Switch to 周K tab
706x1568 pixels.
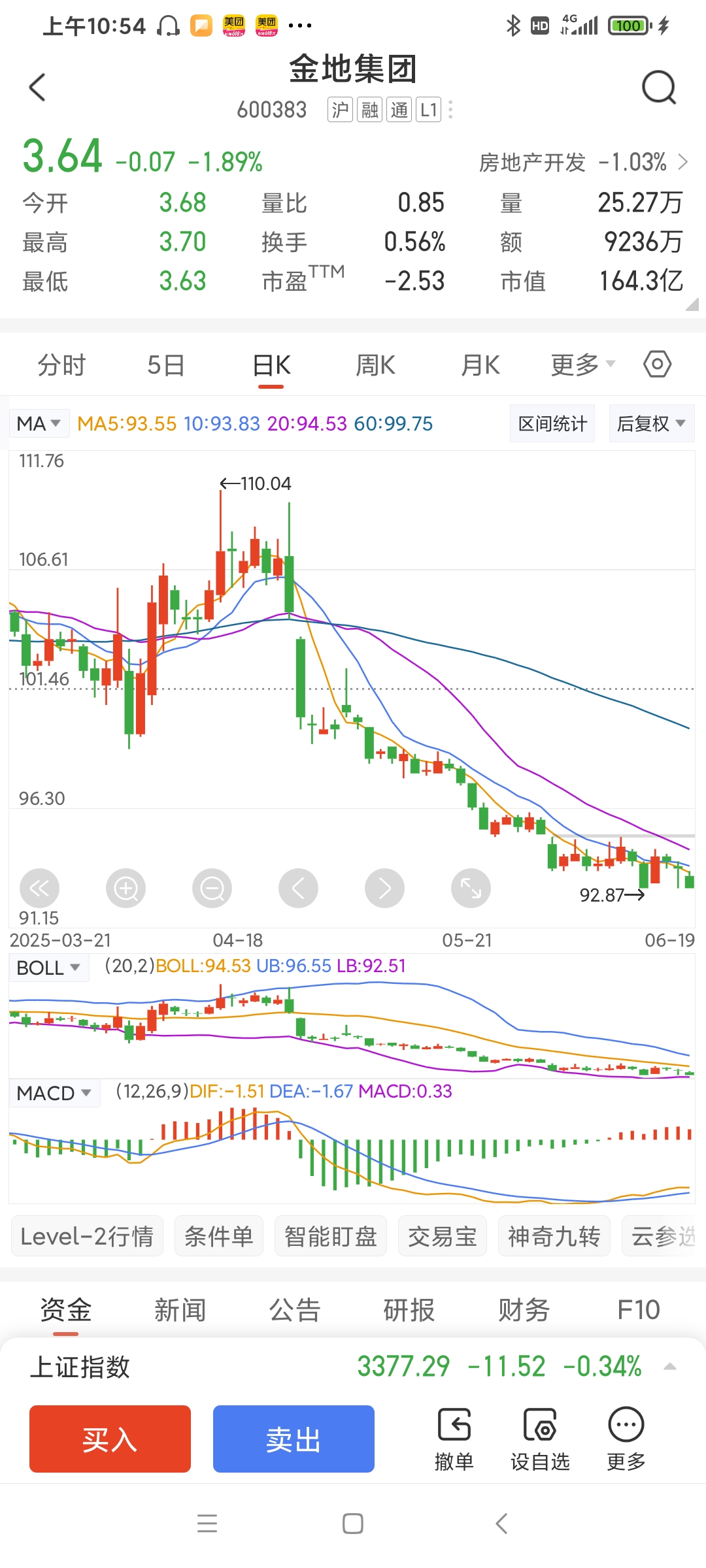click(x=375, y=365)
